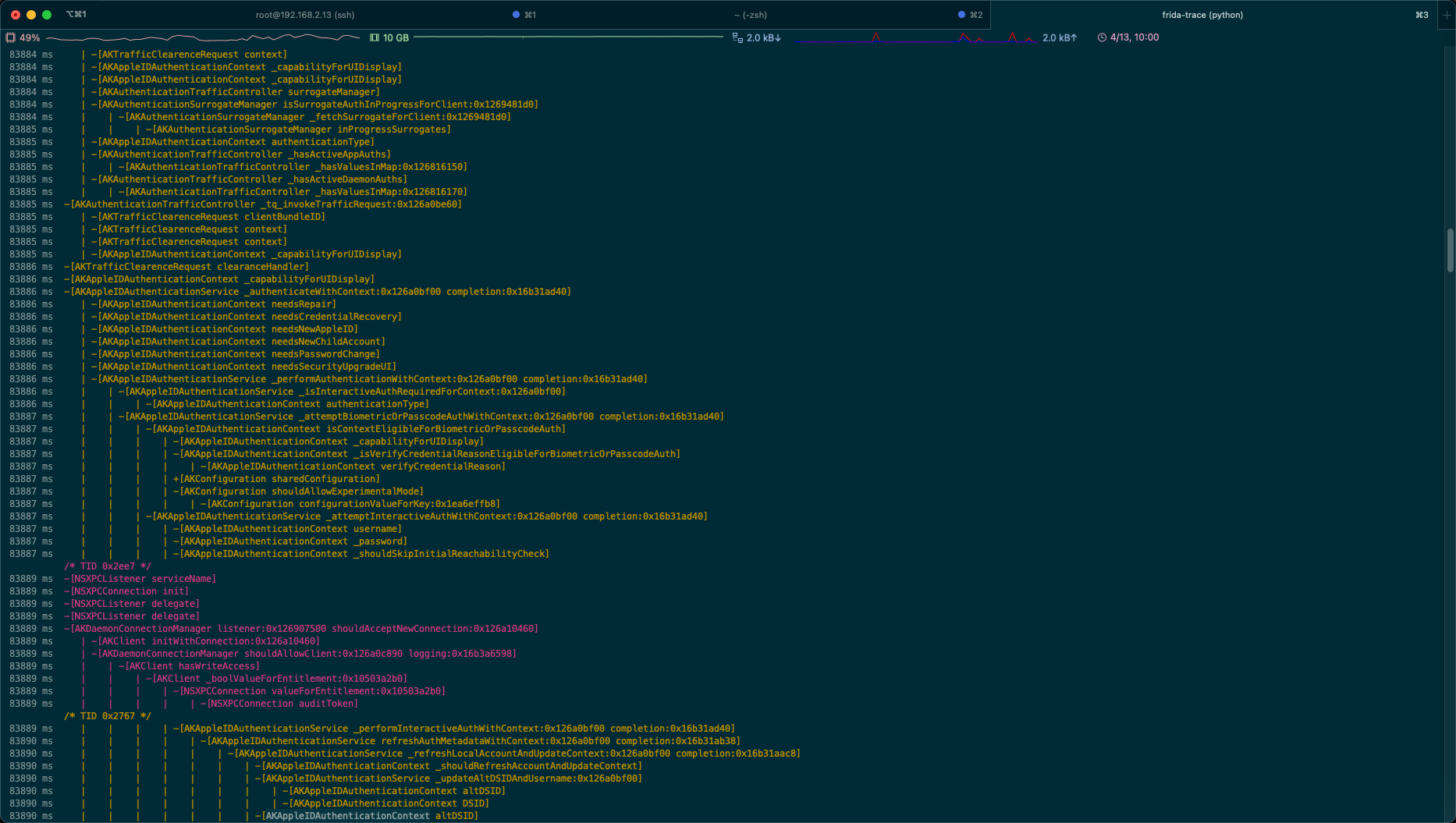Switch to the ~ (-zsh) tab
Viewport: 1456px width, 823px height.
750,15
